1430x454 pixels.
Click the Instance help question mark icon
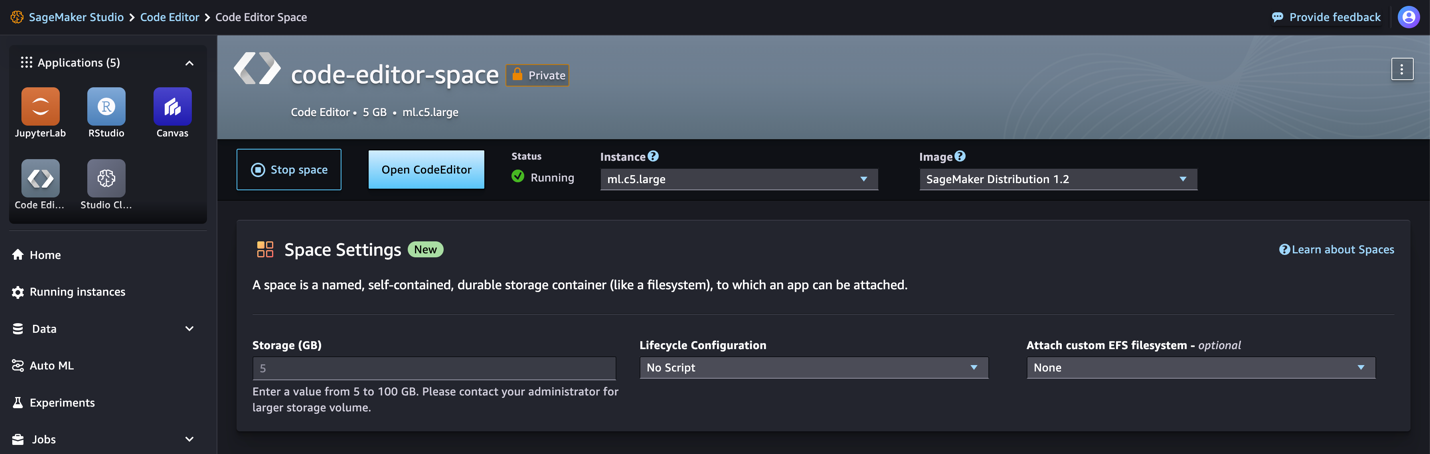(x=653, y=156)
